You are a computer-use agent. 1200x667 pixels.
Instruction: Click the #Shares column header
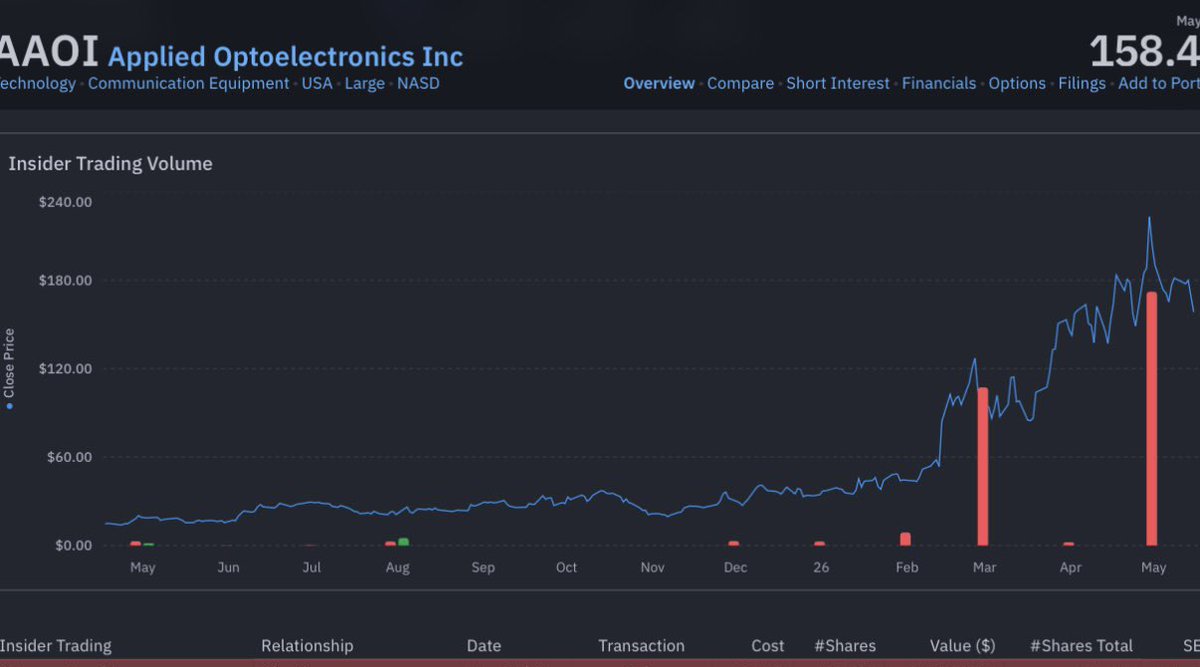(x=845, y=646)
